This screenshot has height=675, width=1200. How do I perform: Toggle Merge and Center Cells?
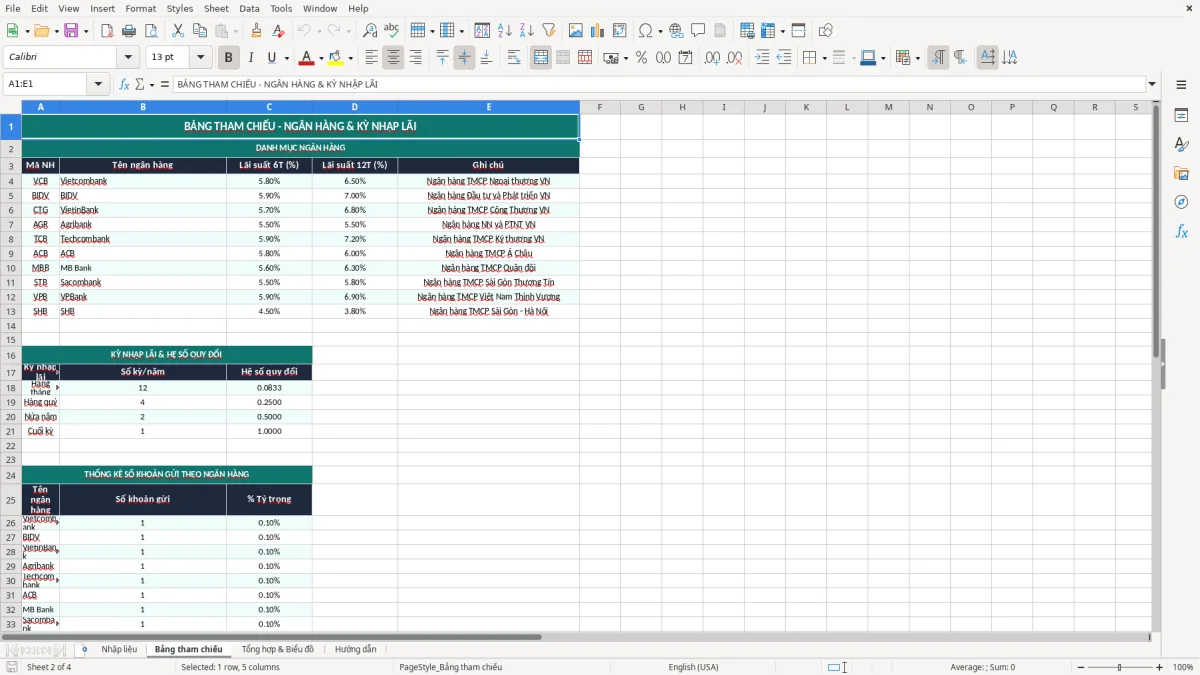tap(541, 58)
